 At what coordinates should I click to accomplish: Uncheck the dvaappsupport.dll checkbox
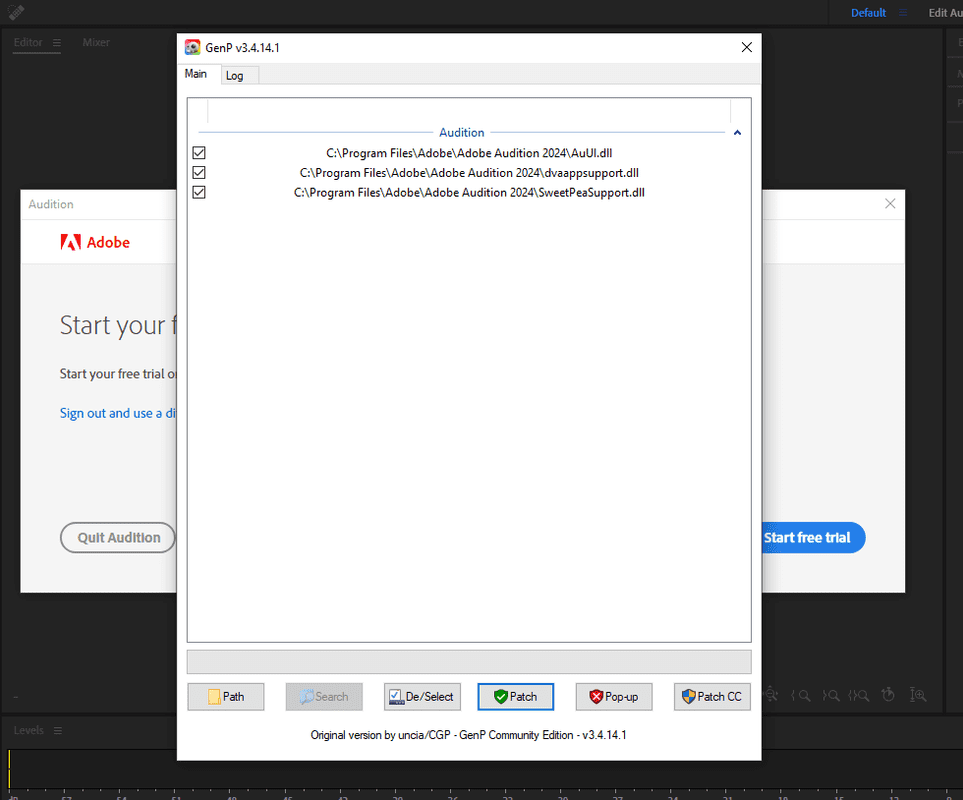199,173
